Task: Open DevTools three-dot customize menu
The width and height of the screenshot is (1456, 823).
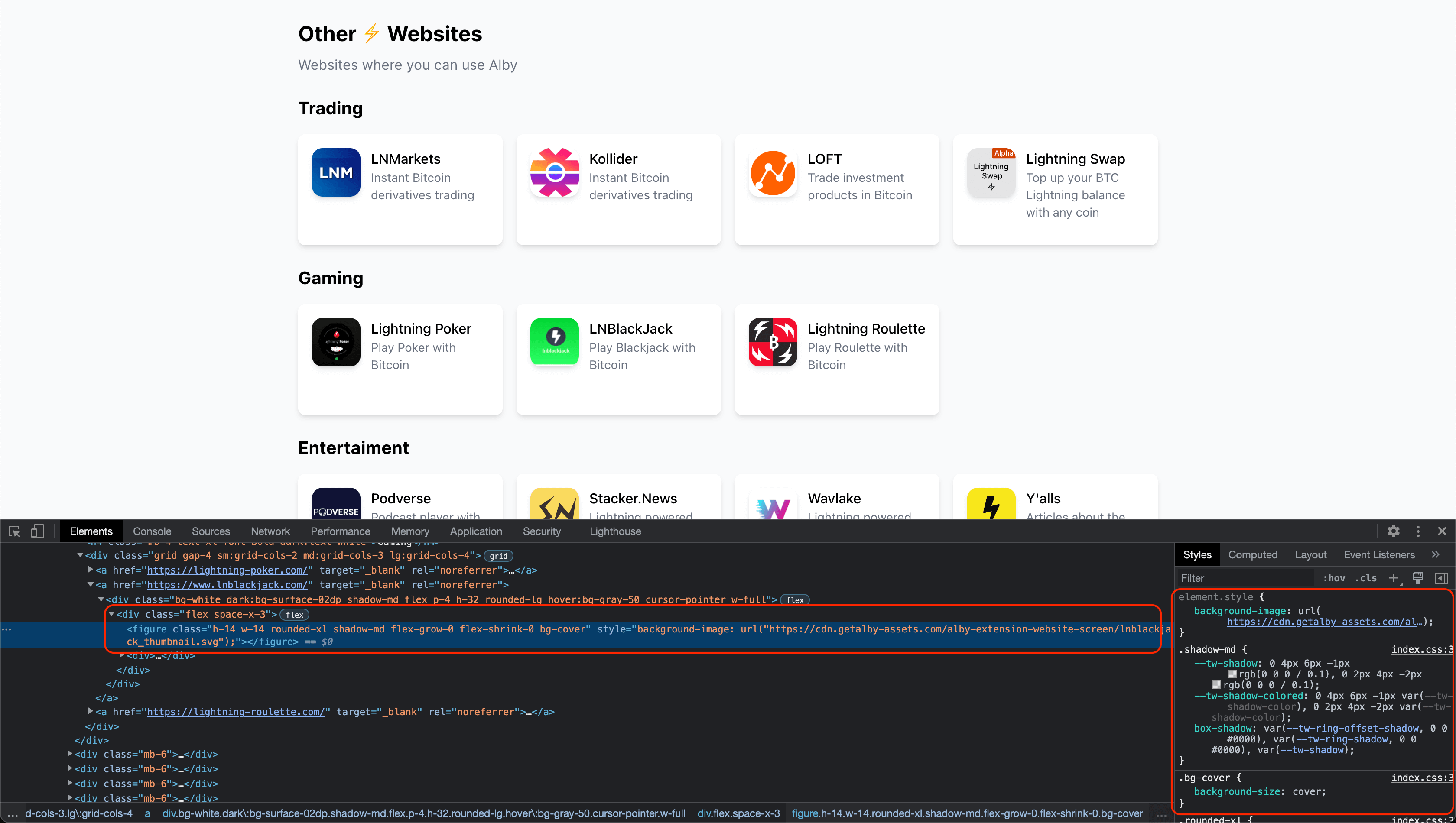Action: pyautogui.click(x=1418, y=531)
